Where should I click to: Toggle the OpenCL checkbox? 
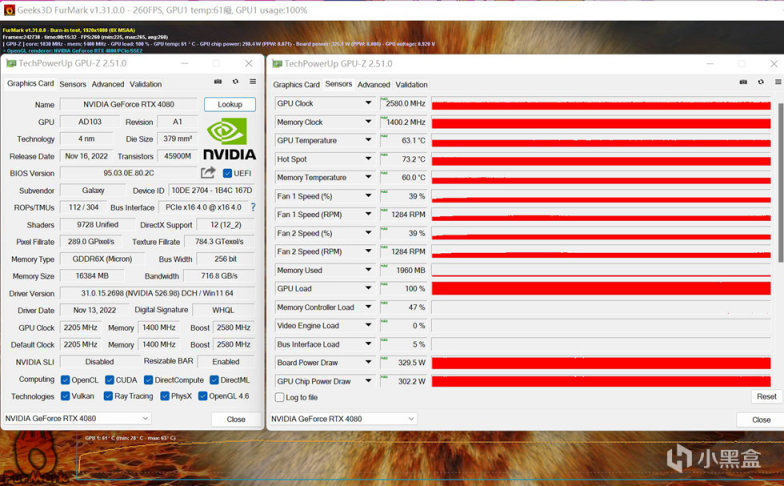pos(65,380)
